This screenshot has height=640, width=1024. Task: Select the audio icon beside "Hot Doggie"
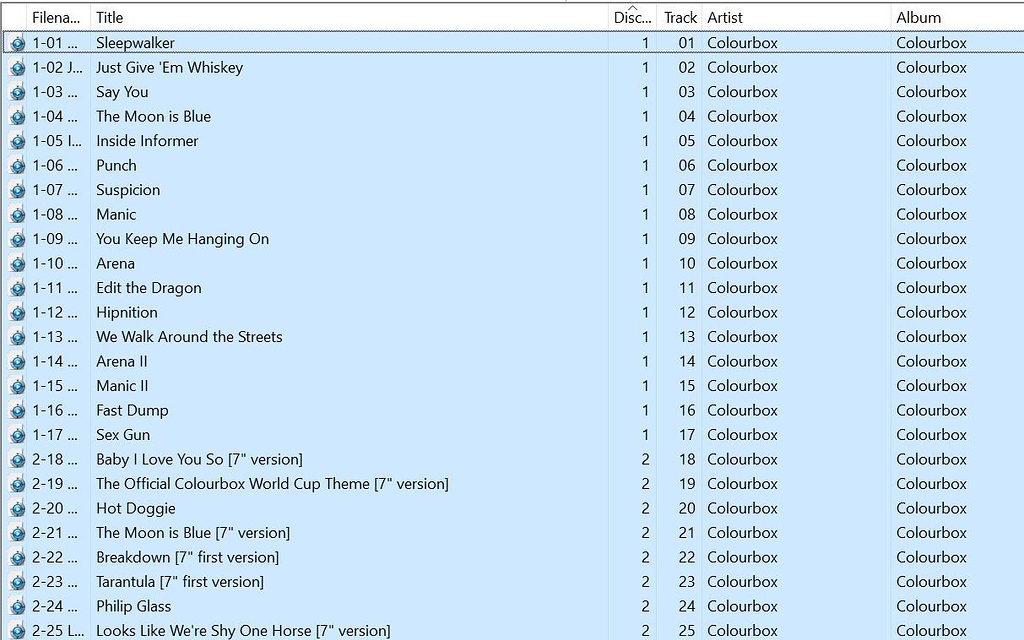click(x=18, y=508)
